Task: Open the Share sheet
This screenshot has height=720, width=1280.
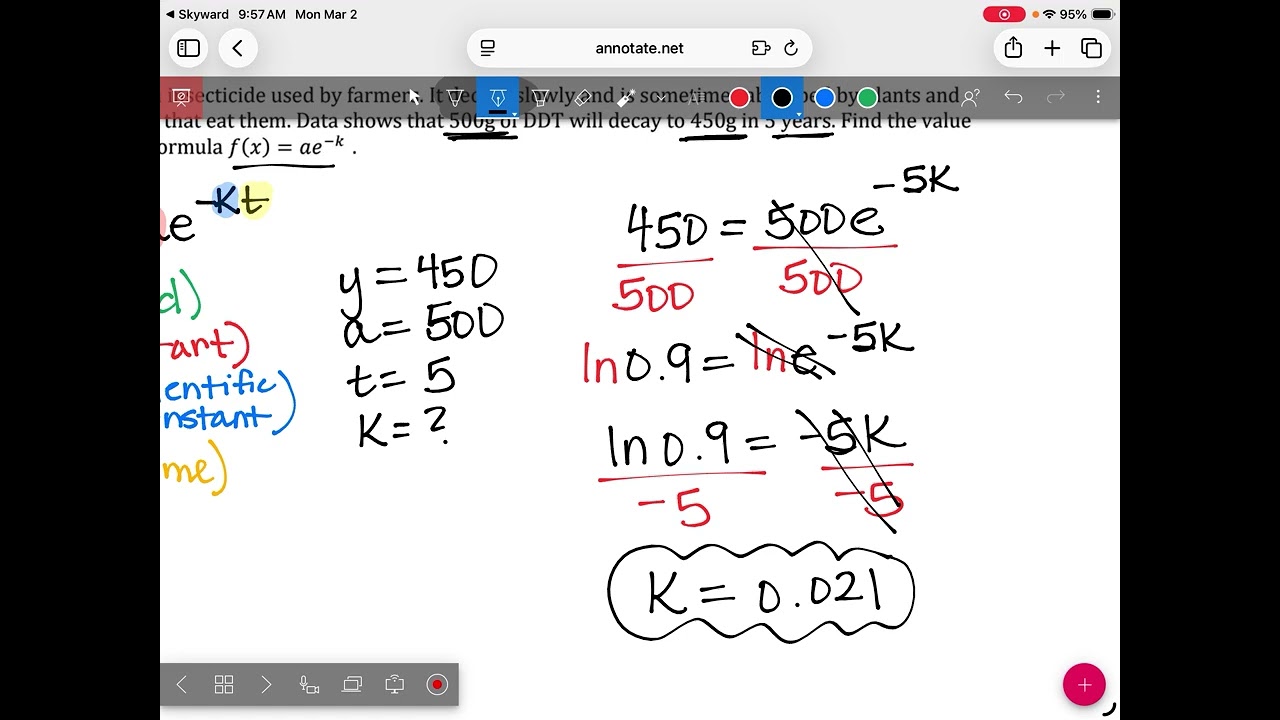Action: click(1013, 48)
